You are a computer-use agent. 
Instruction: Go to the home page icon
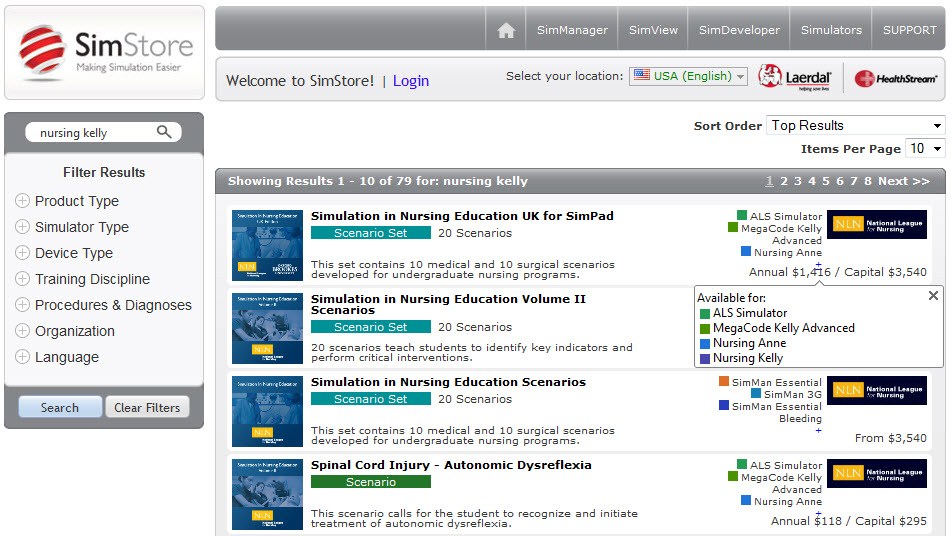pyautogui.click(x=506, y=30)
